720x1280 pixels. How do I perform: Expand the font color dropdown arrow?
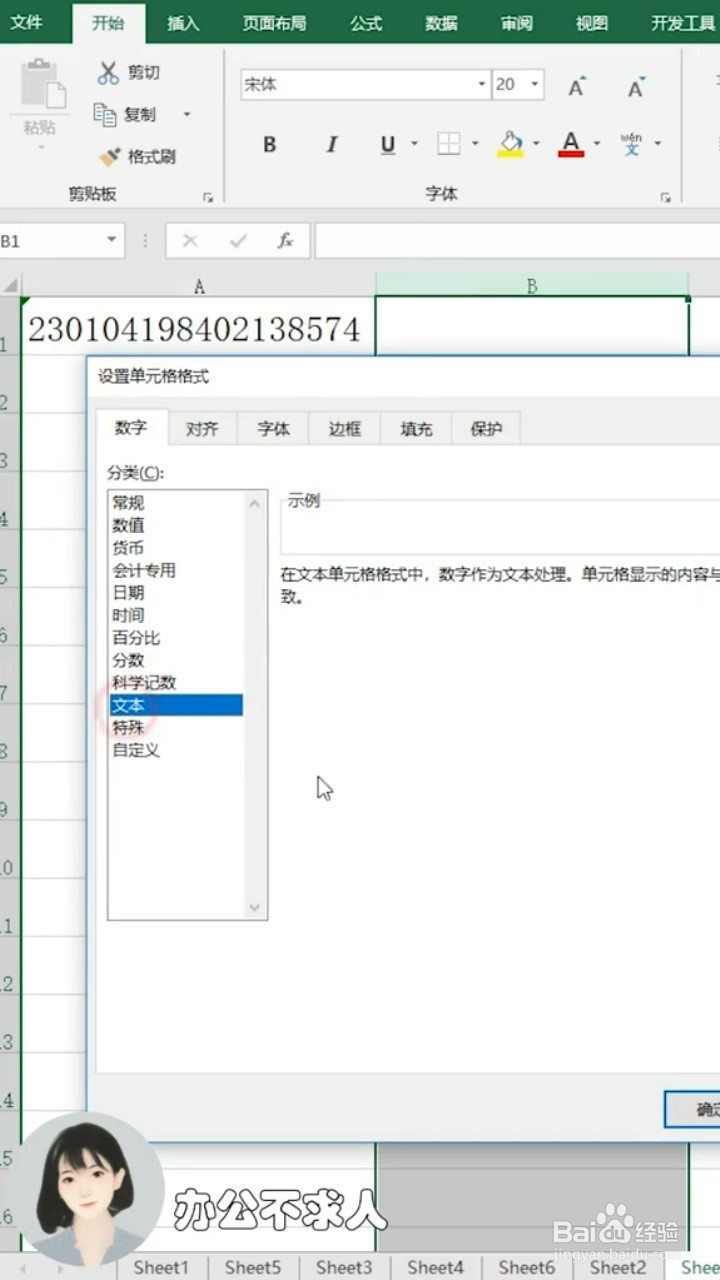point(597,144)
